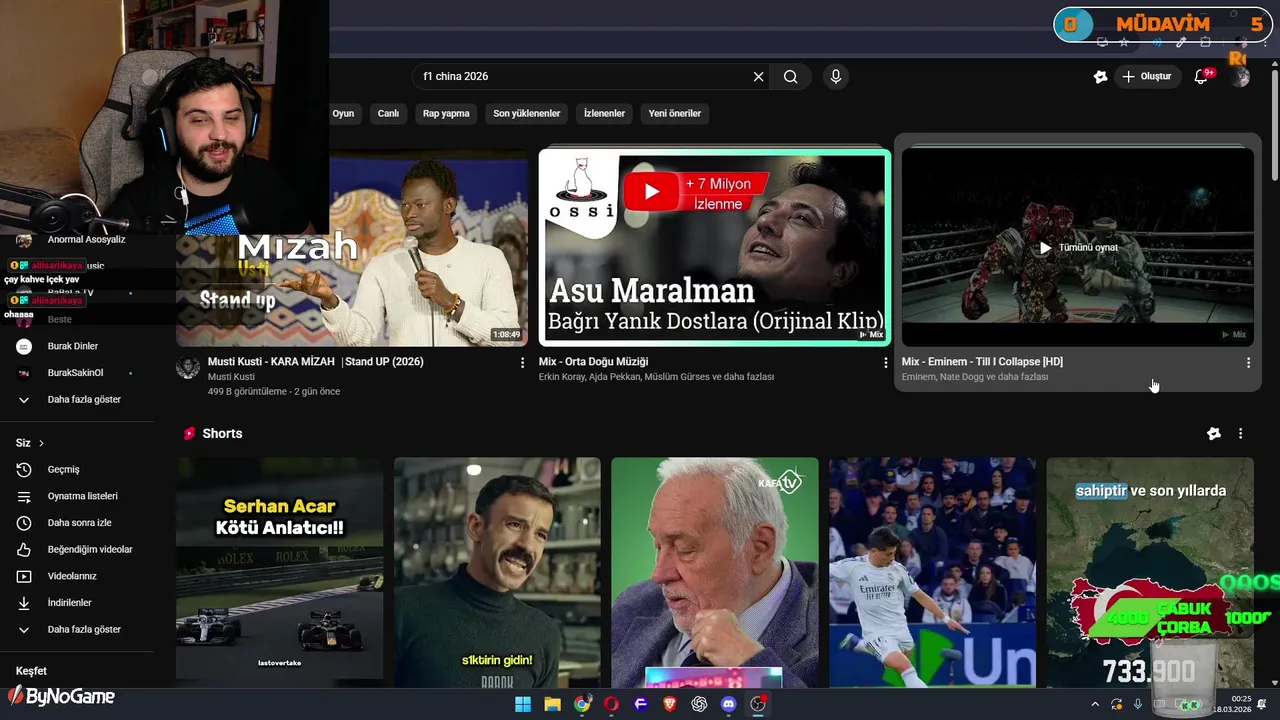
Task: Open the Asu Maralman mix thumbnail
Action: pyautogui.click(x=714, y=248)
